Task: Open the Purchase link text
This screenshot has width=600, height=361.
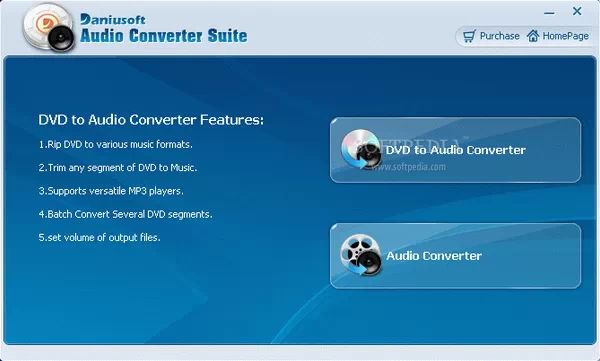Action: tap(499, 36)
